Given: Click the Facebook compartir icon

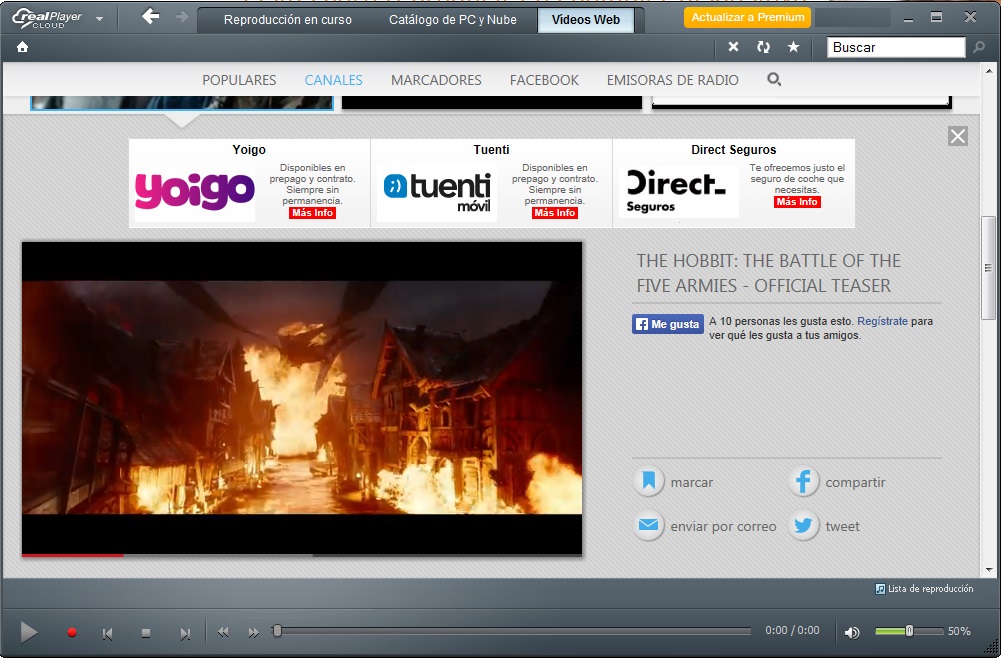Looking at the screenshot, I should point(803,481).
